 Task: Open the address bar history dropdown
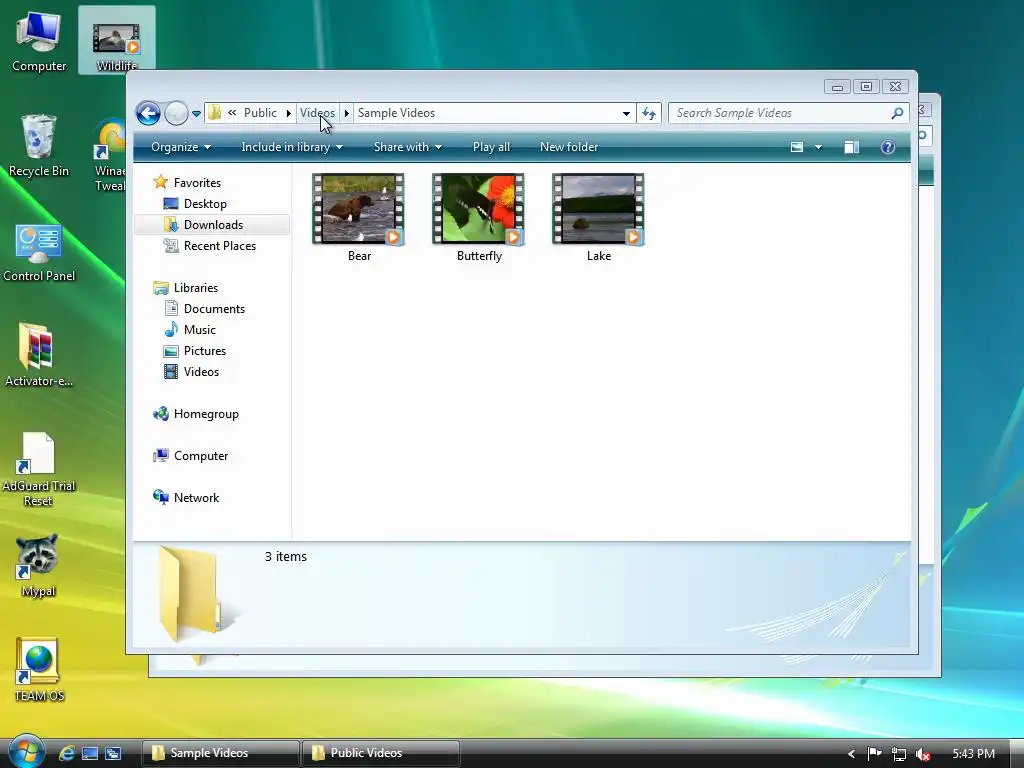pos(626,114)
